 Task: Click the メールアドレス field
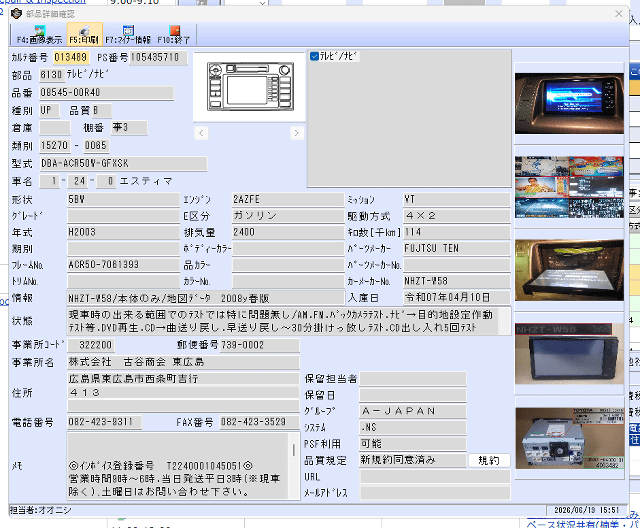coord(435,493)
